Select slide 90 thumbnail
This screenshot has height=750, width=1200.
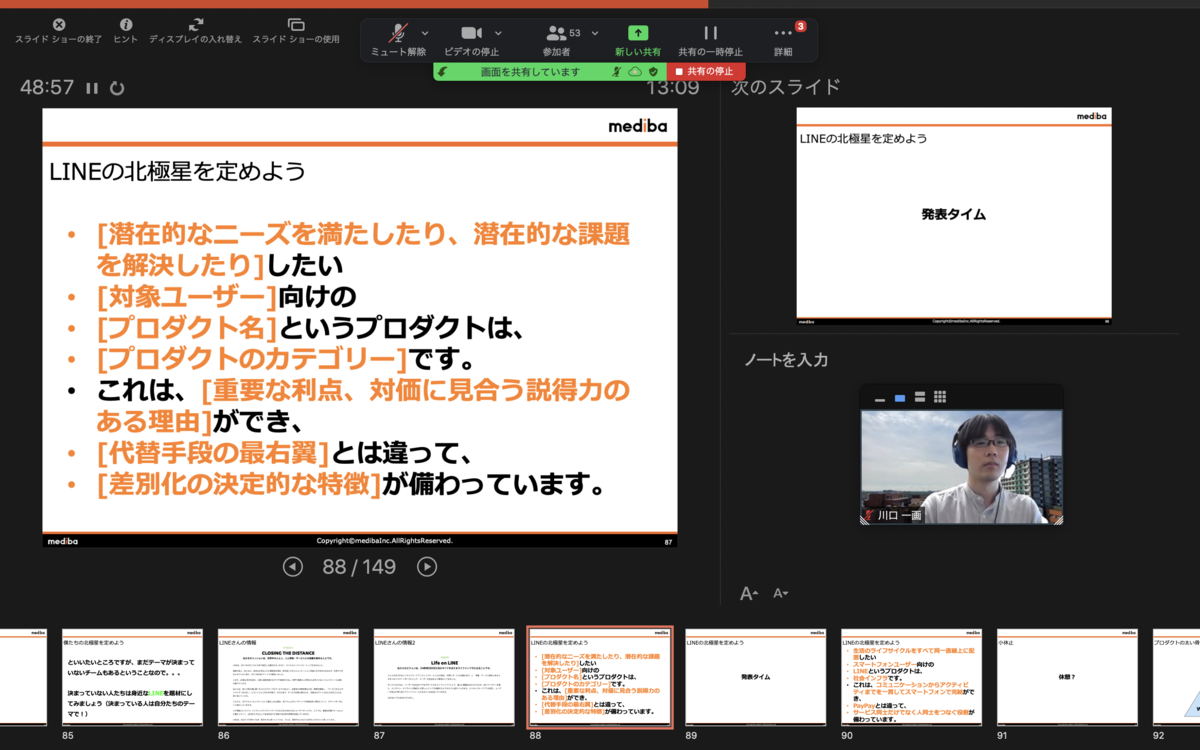912,677
